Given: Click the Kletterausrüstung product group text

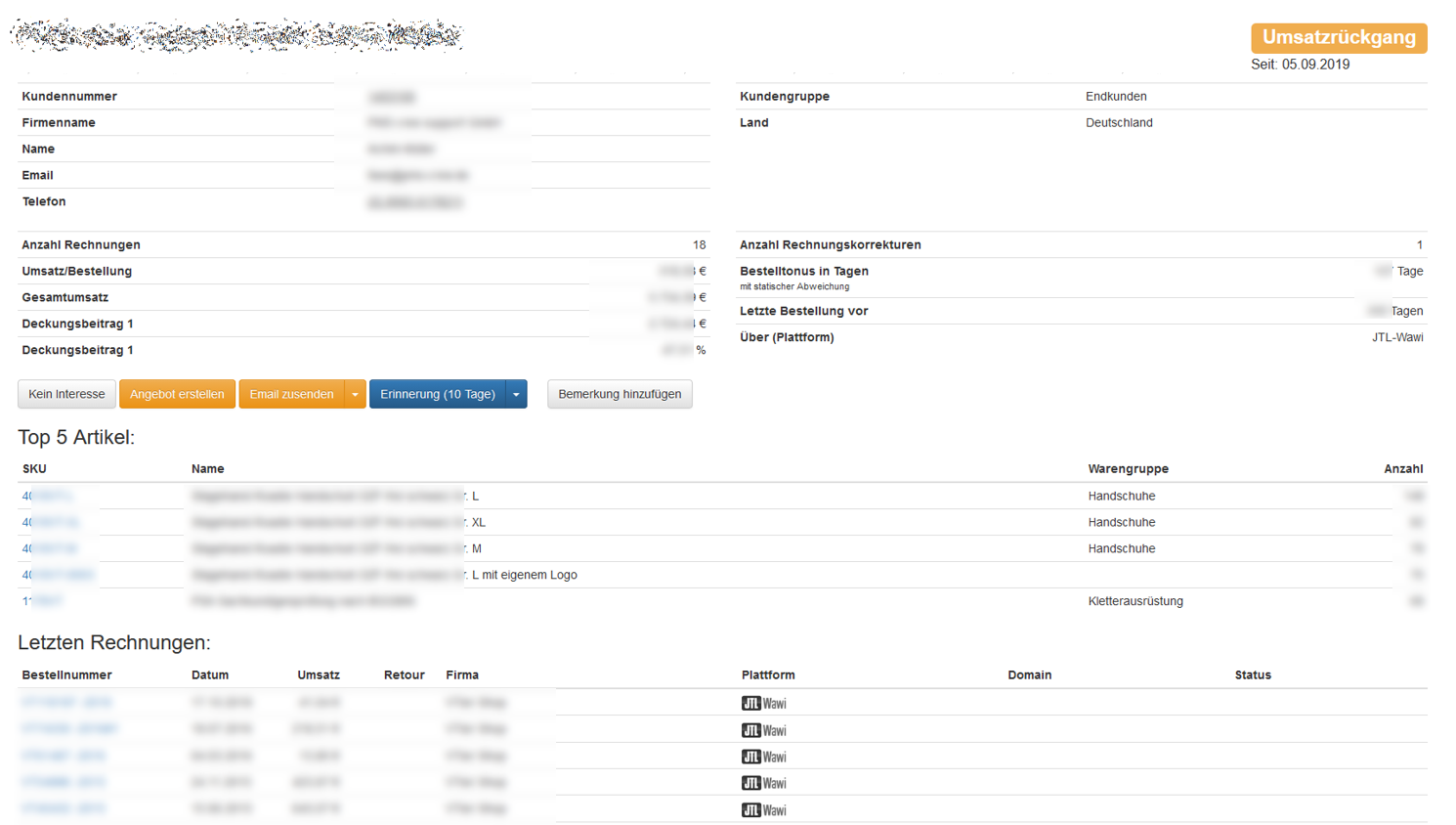Looking at the screenshot, I should [x=1135, y=602].
